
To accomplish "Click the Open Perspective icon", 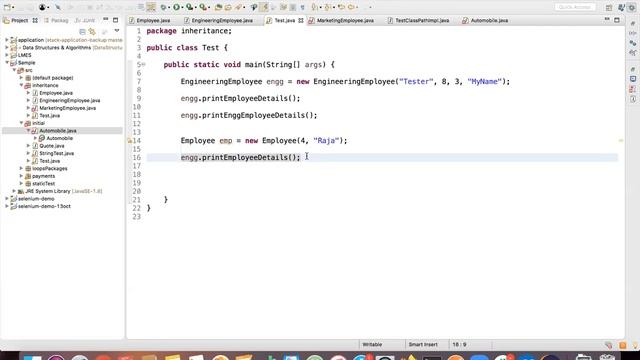I will (x=609, y=7).
